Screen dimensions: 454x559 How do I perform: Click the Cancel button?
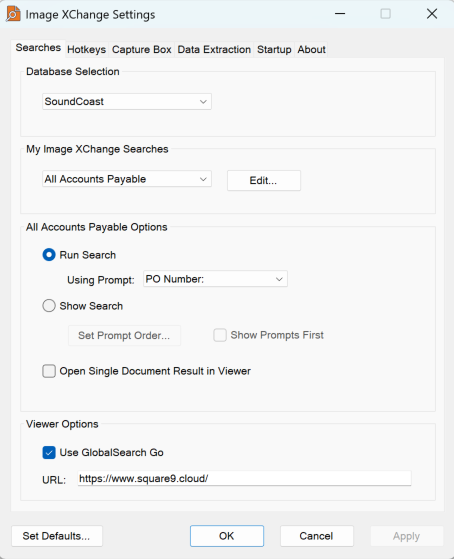click(317, 536)
